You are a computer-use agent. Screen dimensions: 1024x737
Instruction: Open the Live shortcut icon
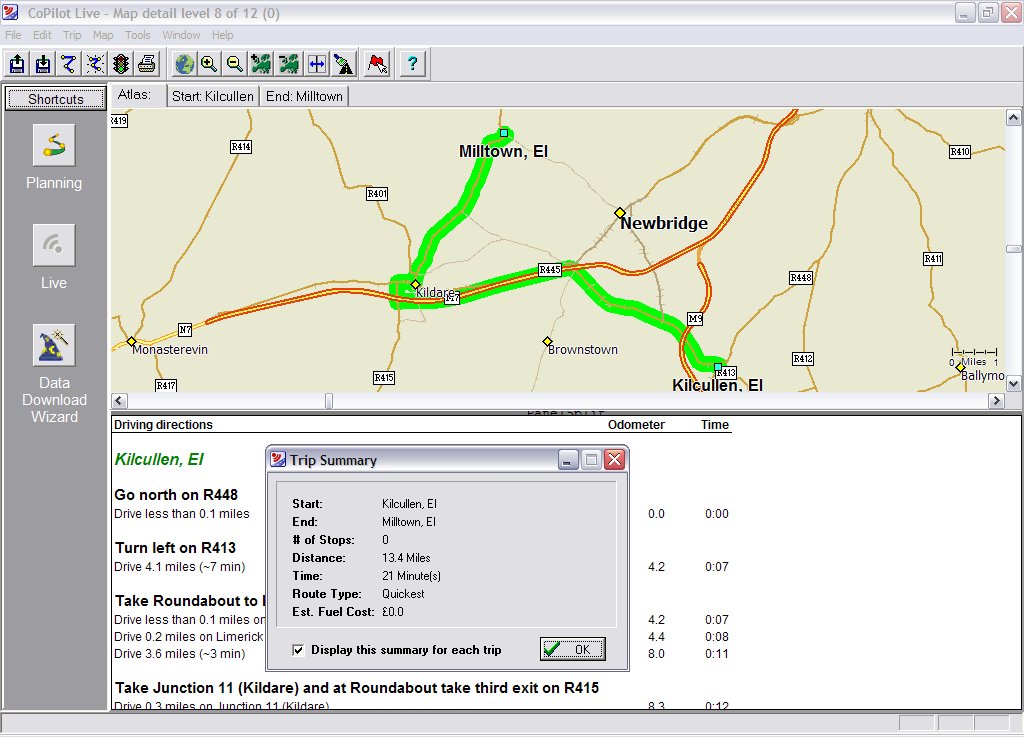(54, 245)
